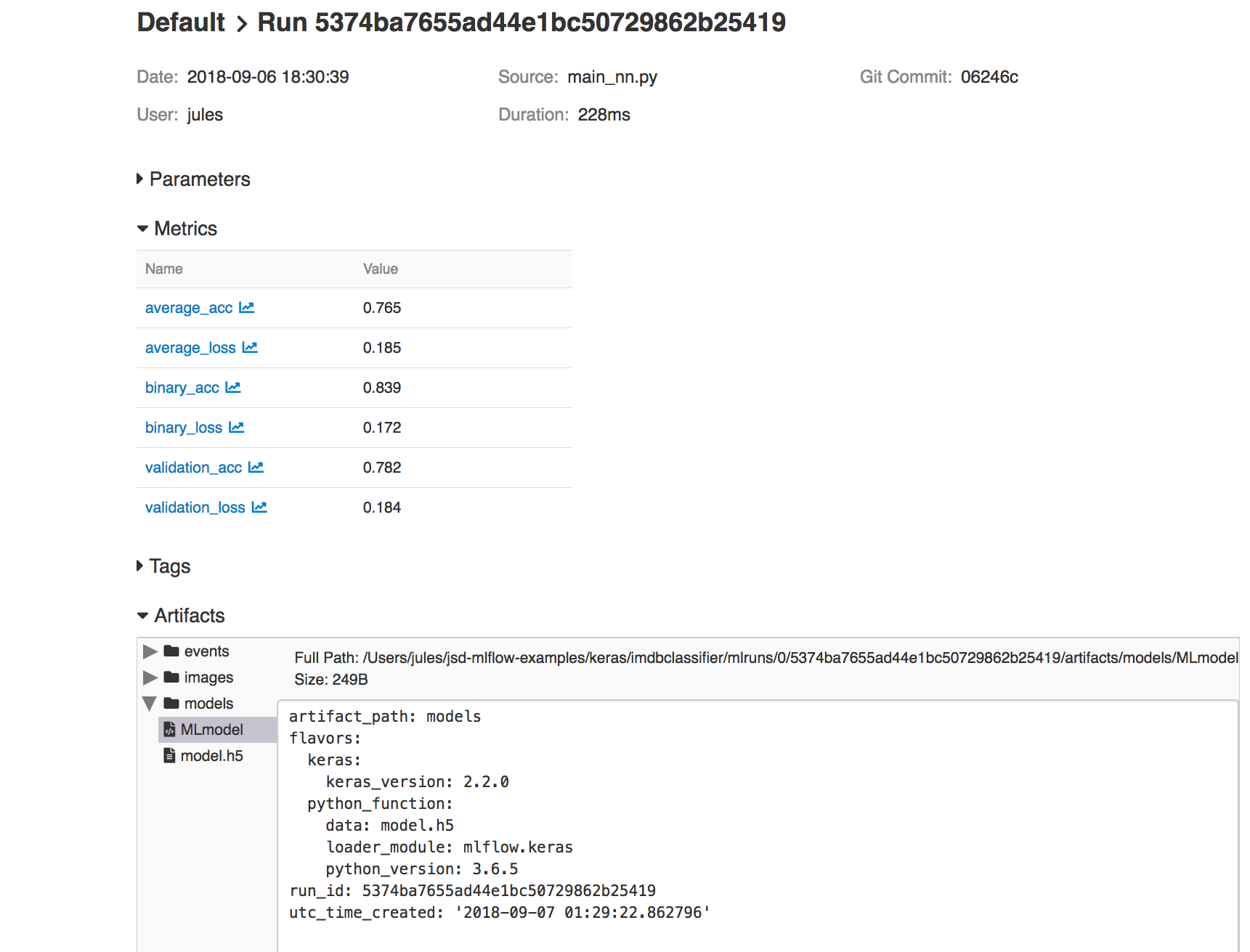Screen dimensions: 1250x952
Task: Open the binary_loss metric link
Action: click(x=184, y=428)
